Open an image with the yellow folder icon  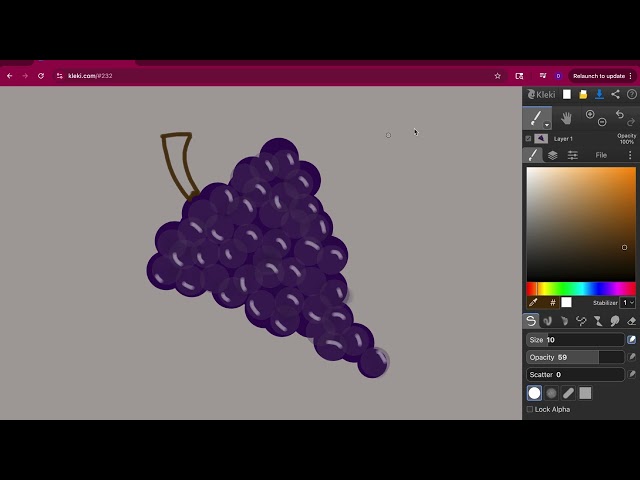point(583,95)
